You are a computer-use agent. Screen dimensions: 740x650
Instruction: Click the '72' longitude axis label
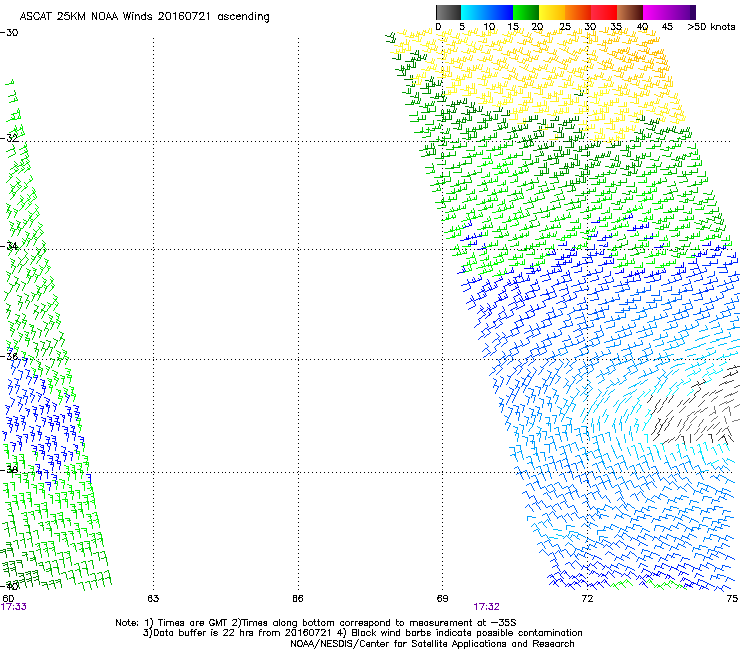(587, 599)
